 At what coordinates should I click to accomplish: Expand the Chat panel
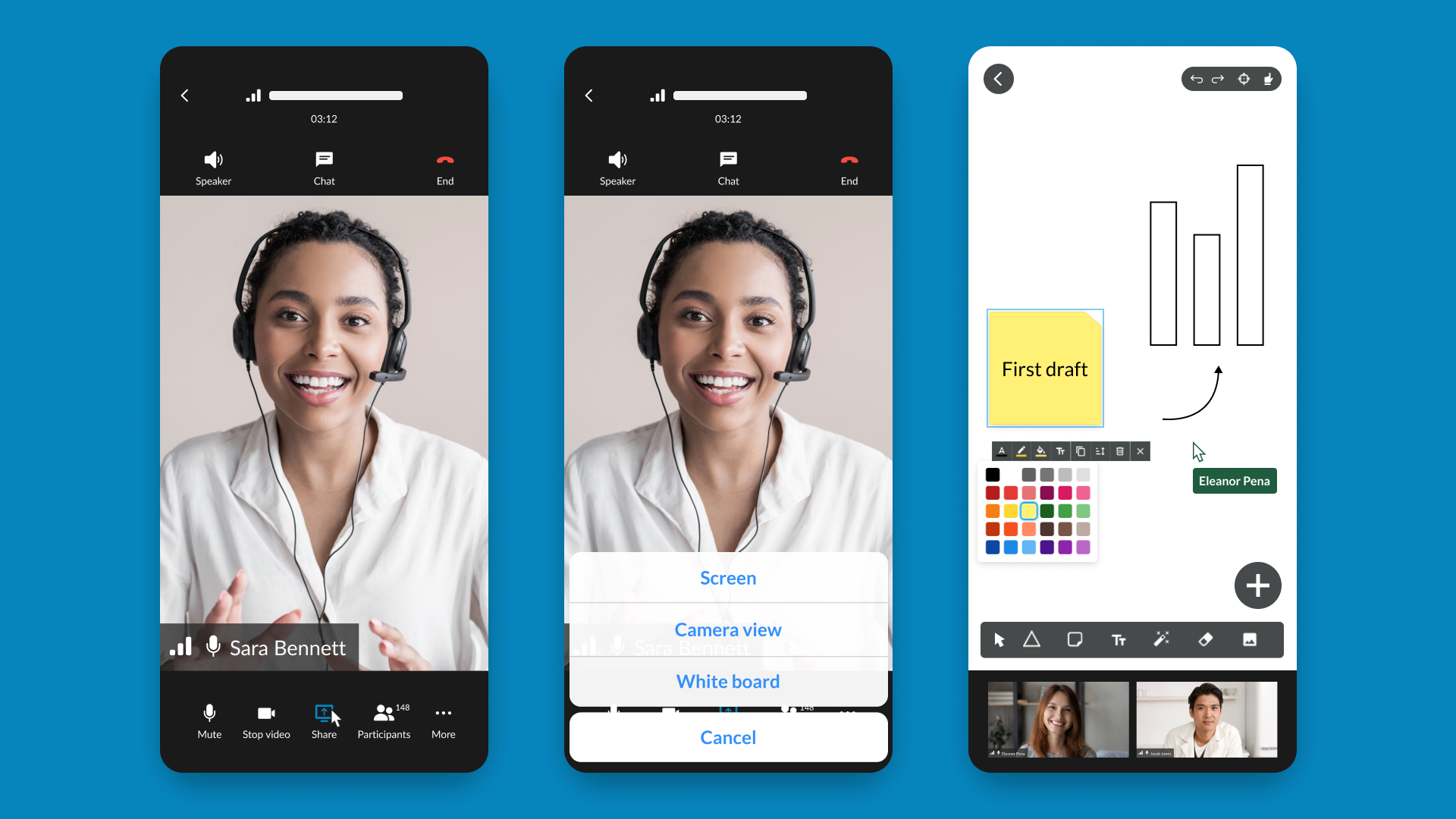(323, 167)
